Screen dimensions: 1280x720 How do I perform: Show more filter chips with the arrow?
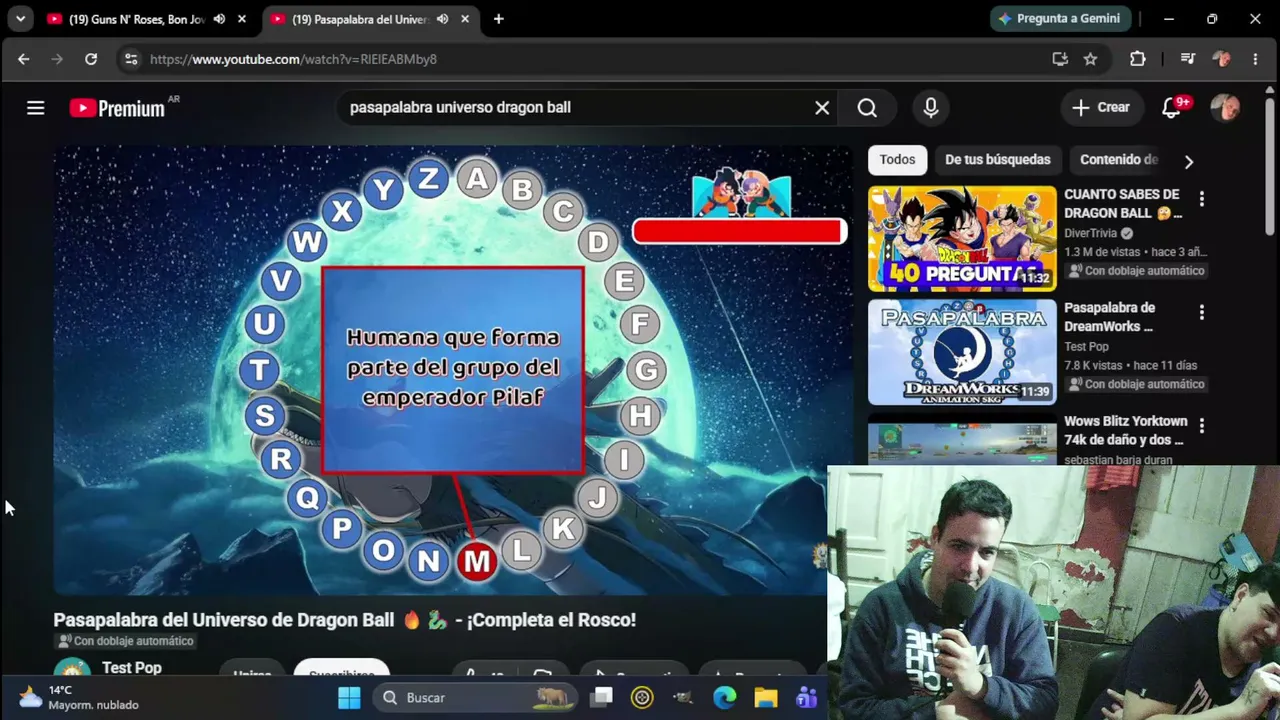1188,161
